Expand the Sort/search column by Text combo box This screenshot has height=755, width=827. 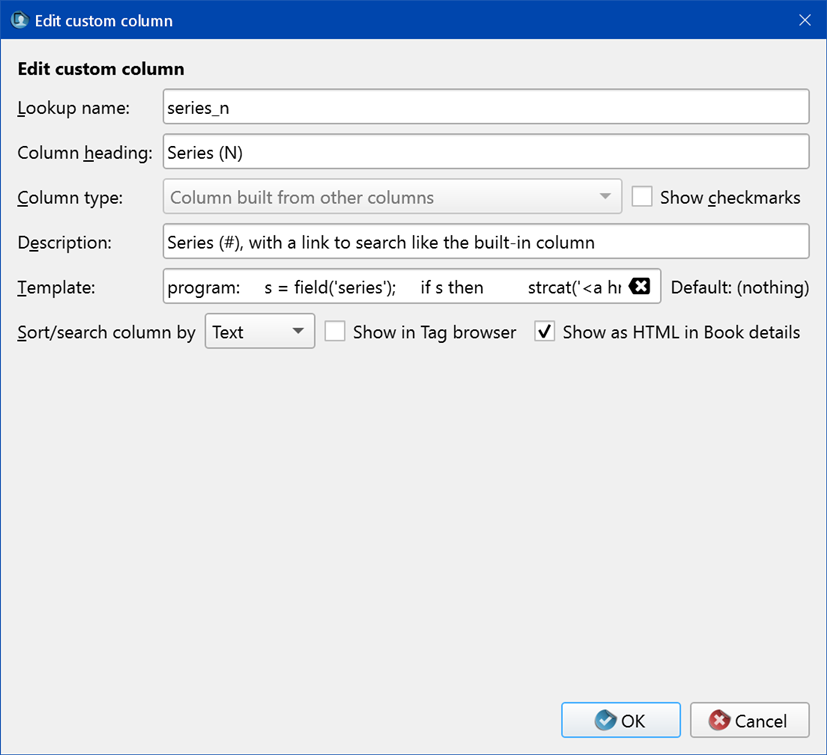tap(260, 332)
